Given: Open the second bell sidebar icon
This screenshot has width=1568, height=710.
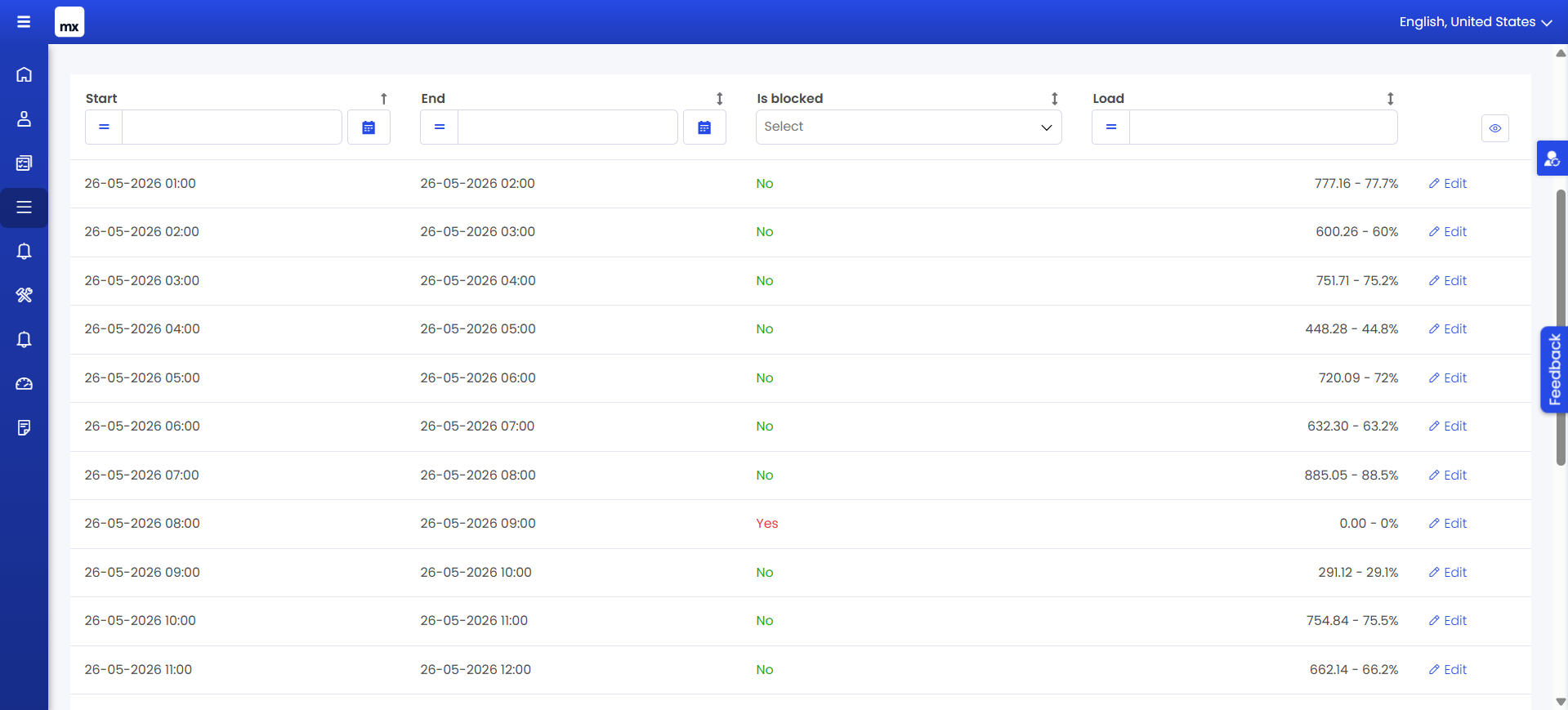Looking at the screenshot, I should (x=24, y=340).
